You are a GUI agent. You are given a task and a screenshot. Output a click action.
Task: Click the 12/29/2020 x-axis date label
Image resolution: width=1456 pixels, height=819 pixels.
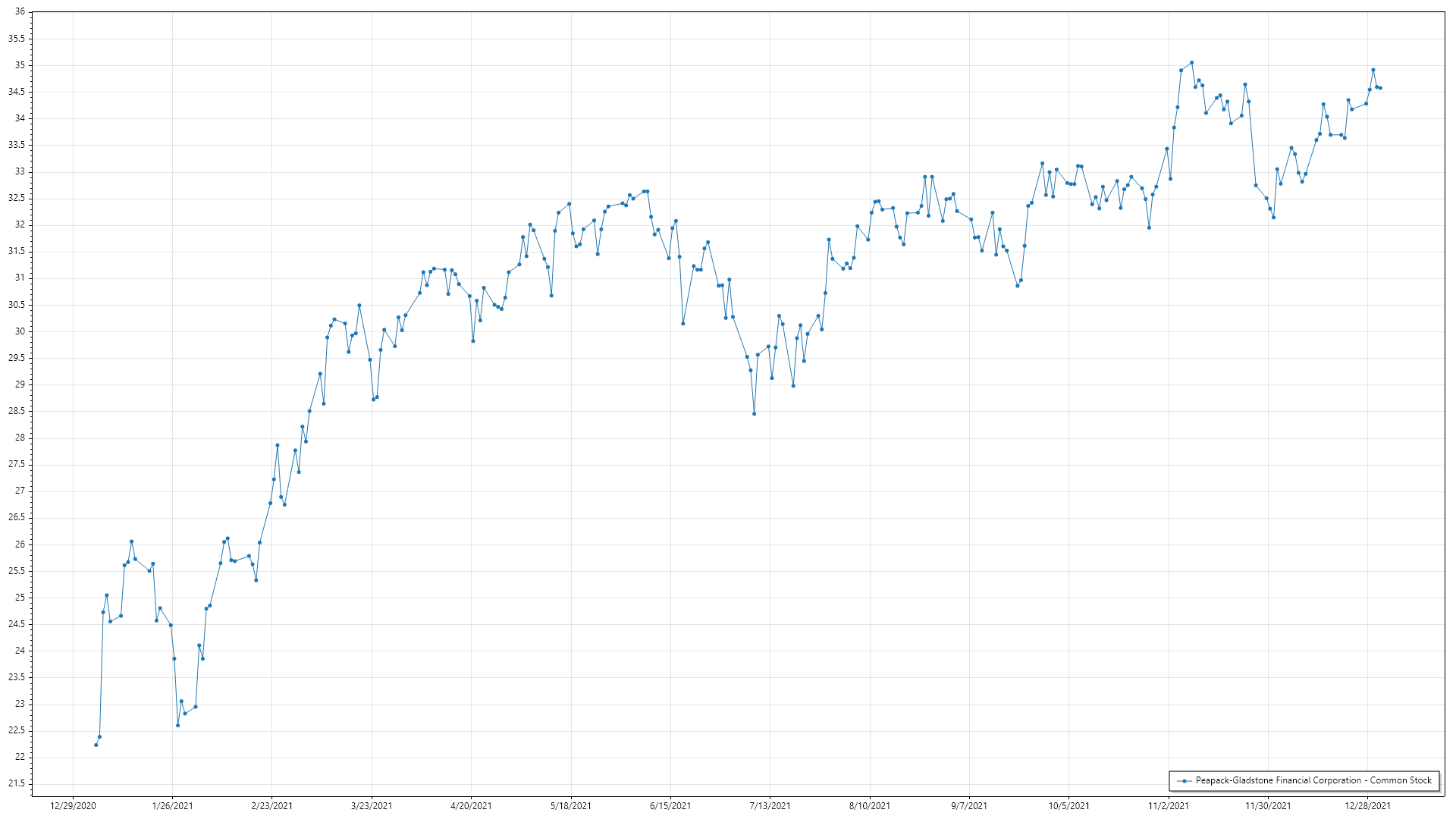pos(73,805)
